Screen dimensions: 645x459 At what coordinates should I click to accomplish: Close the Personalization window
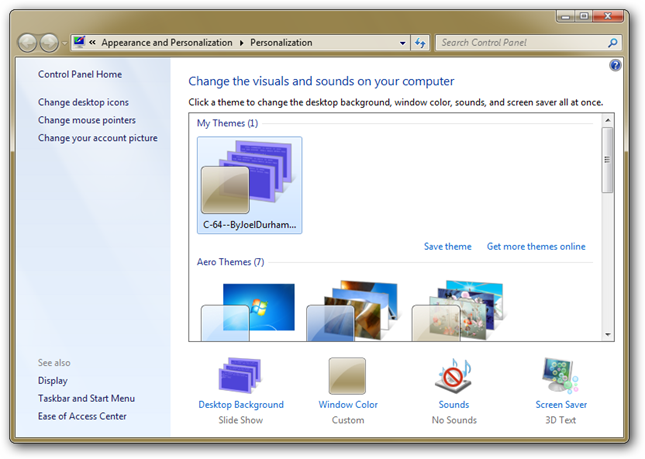click(x=608, y=16)
